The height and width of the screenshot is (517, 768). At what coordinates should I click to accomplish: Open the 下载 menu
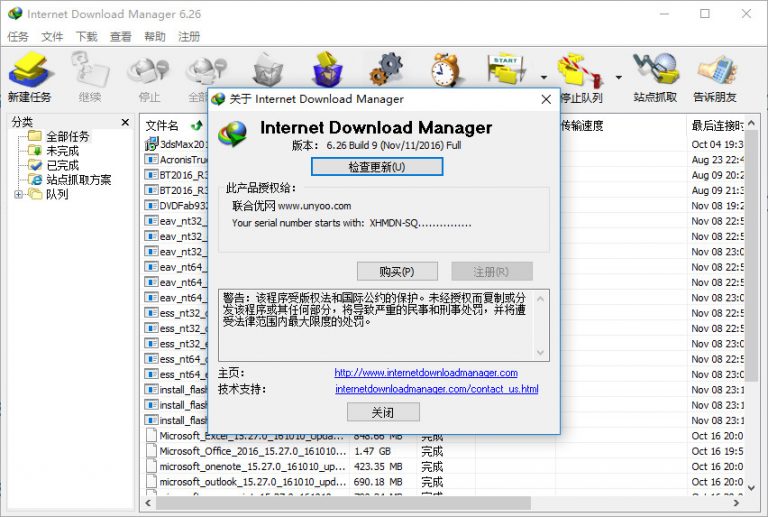tap(86, 37)
